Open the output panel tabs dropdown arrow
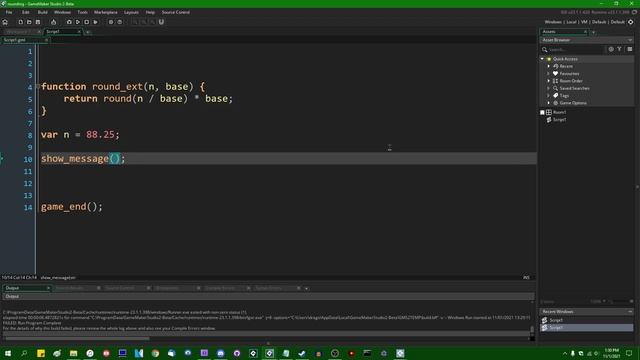Viewport: 640px width, 360px height. 307,288
